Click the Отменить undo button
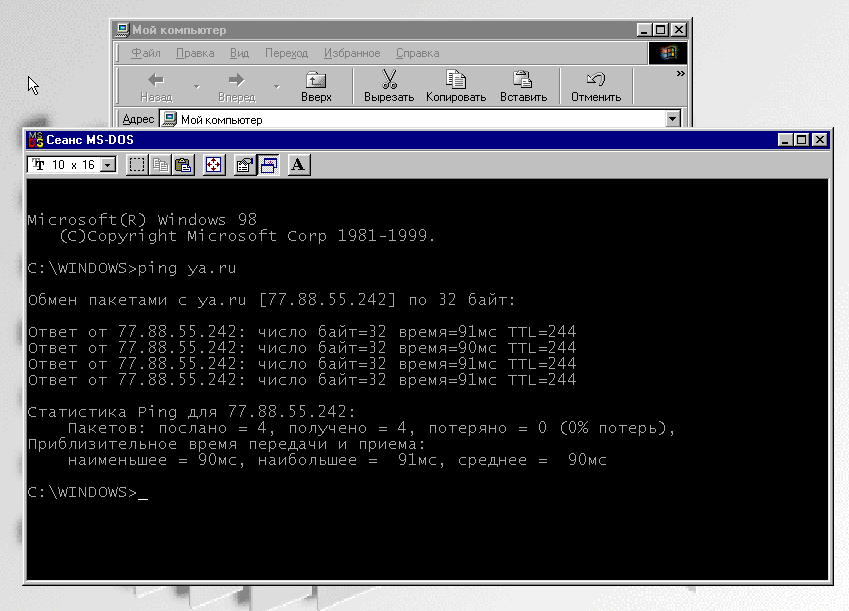849x611 pixels. coord(596,86)
